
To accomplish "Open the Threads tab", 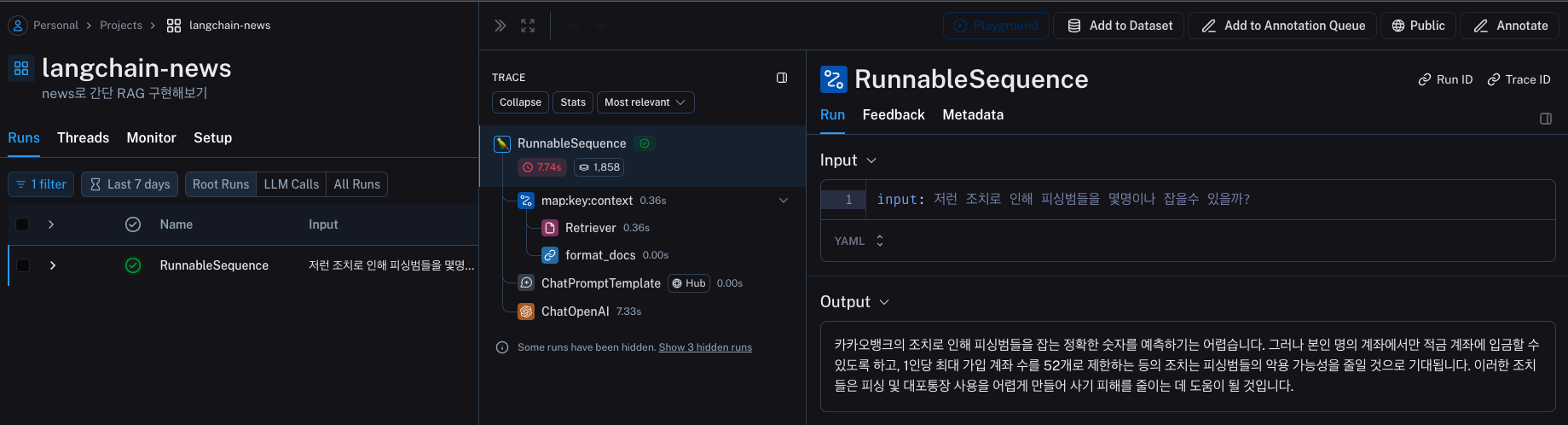I will coord(83,138).
